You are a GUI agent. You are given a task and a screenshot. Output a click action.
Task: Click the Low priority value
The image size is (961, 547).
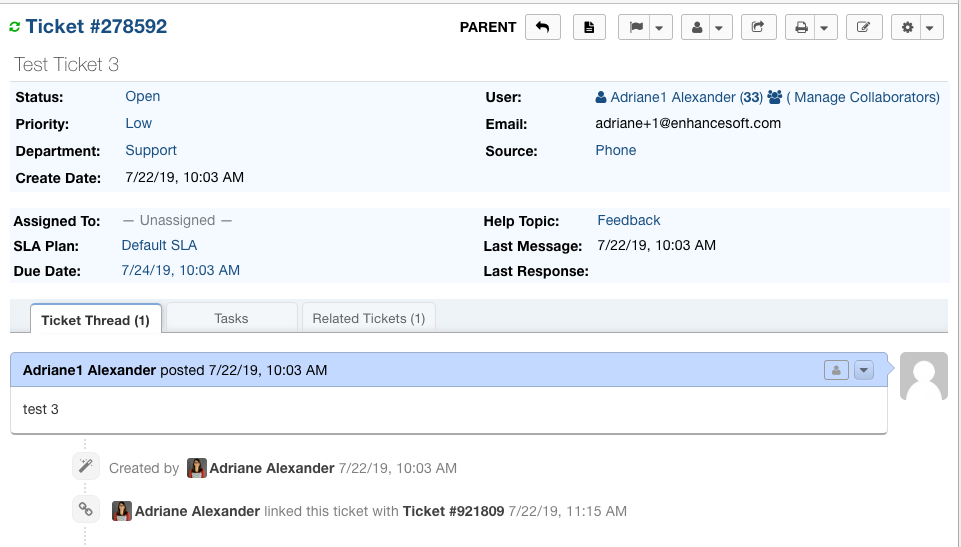pyautogui.click(x=139, y=123)
